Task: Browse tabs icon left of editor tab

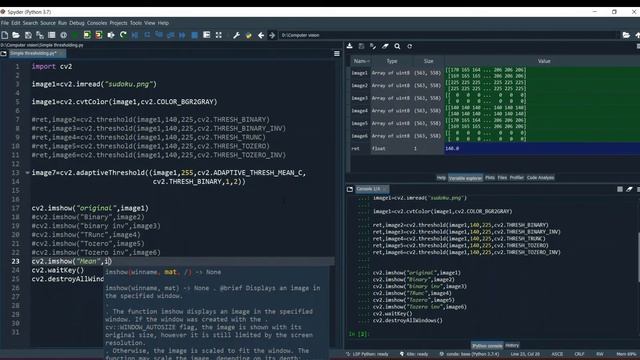Action: pyautogui.click(x=4, y=53)
